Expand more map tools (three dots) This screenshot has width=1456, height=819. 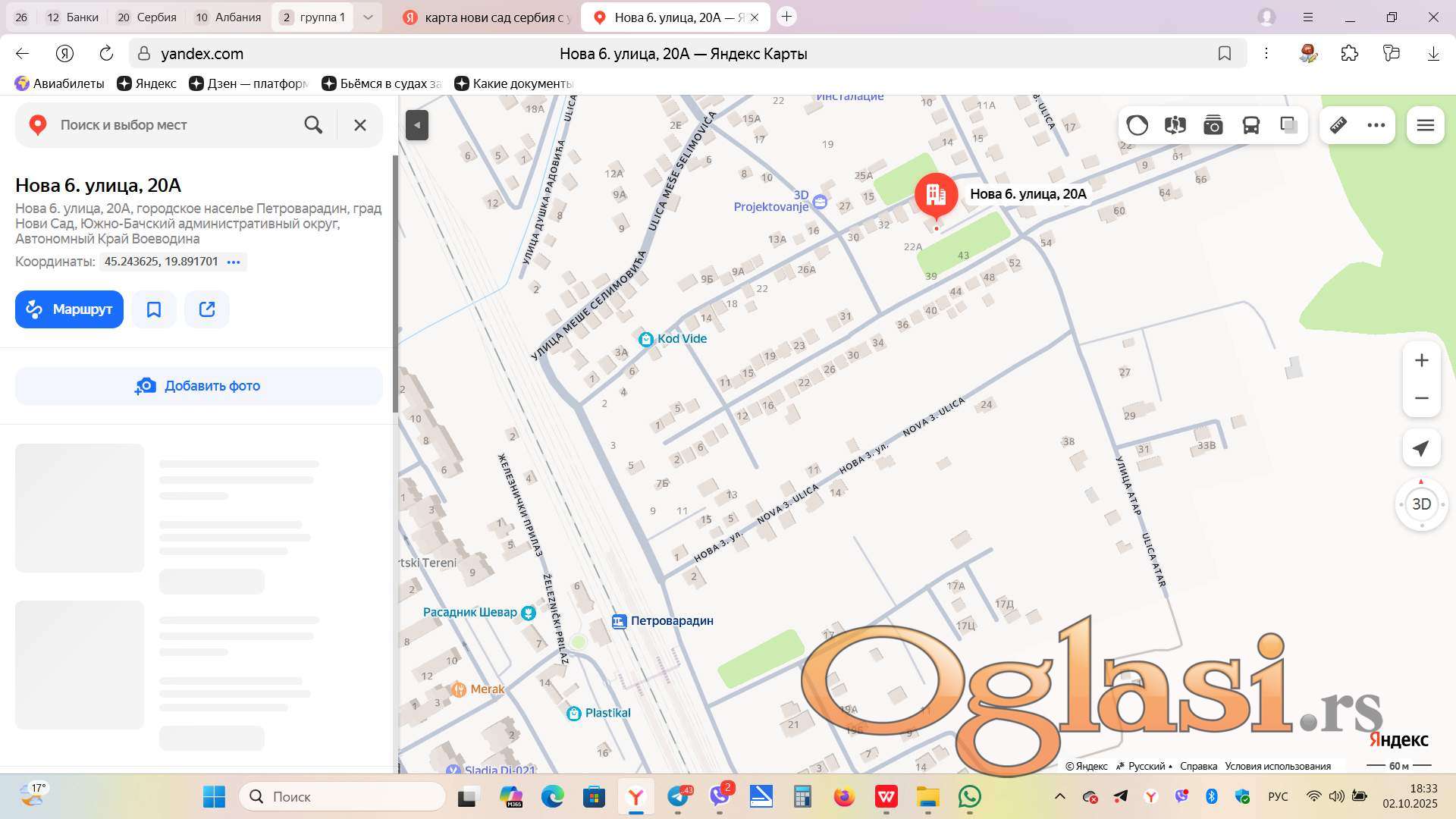[1376, 125]
